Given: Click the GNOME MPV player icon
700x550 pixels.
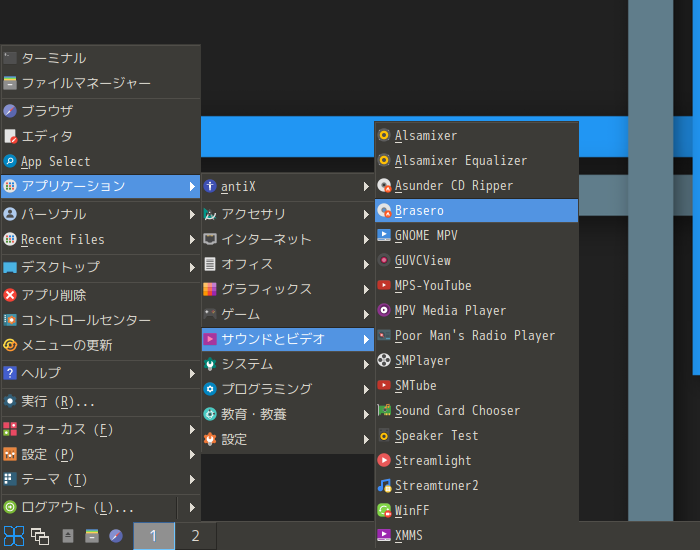Looking at the screenshot, I should coord(384,235).
